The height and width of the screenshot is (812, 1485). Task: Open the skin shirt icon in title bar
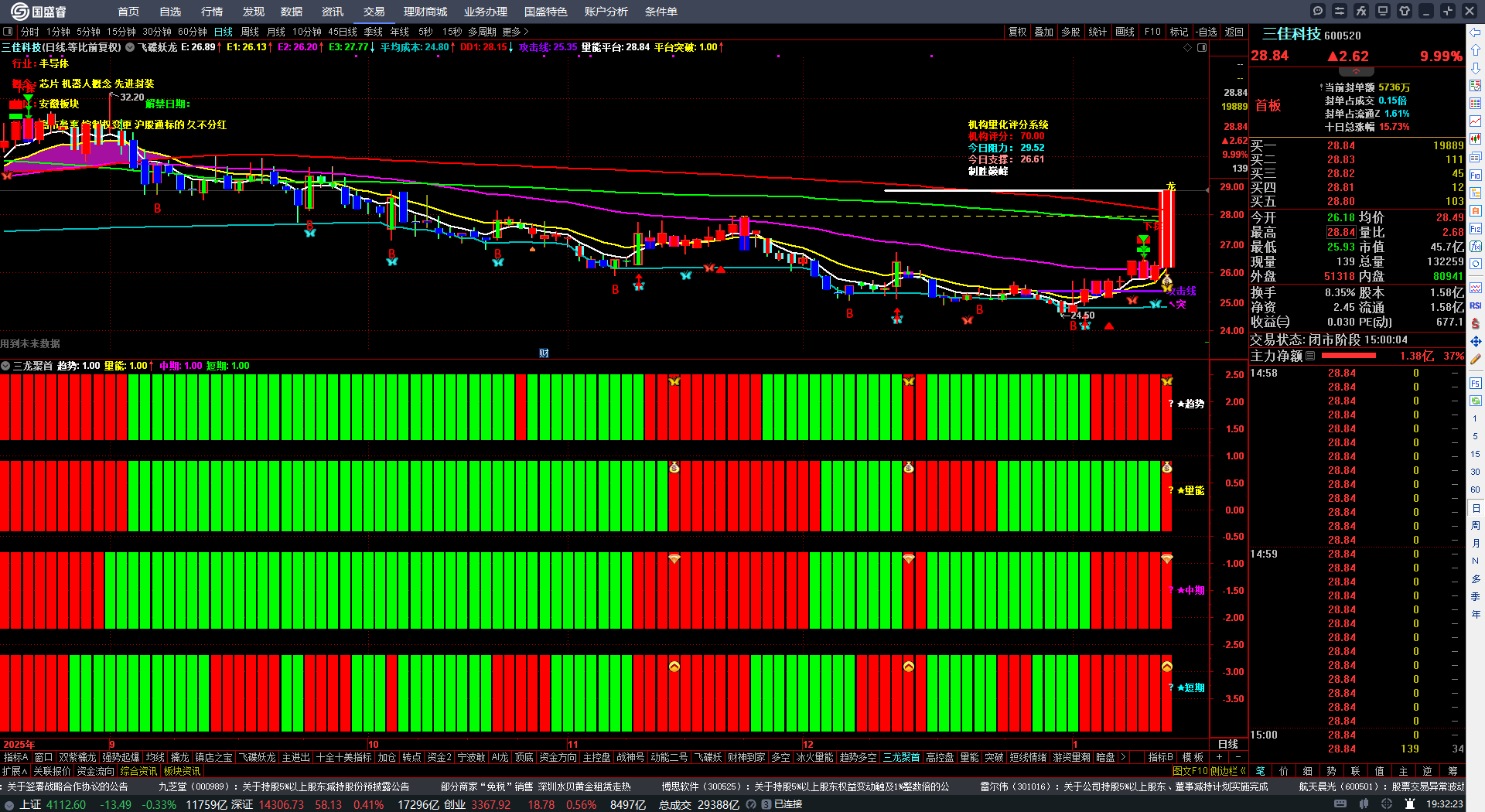[x=1405, y=11]
